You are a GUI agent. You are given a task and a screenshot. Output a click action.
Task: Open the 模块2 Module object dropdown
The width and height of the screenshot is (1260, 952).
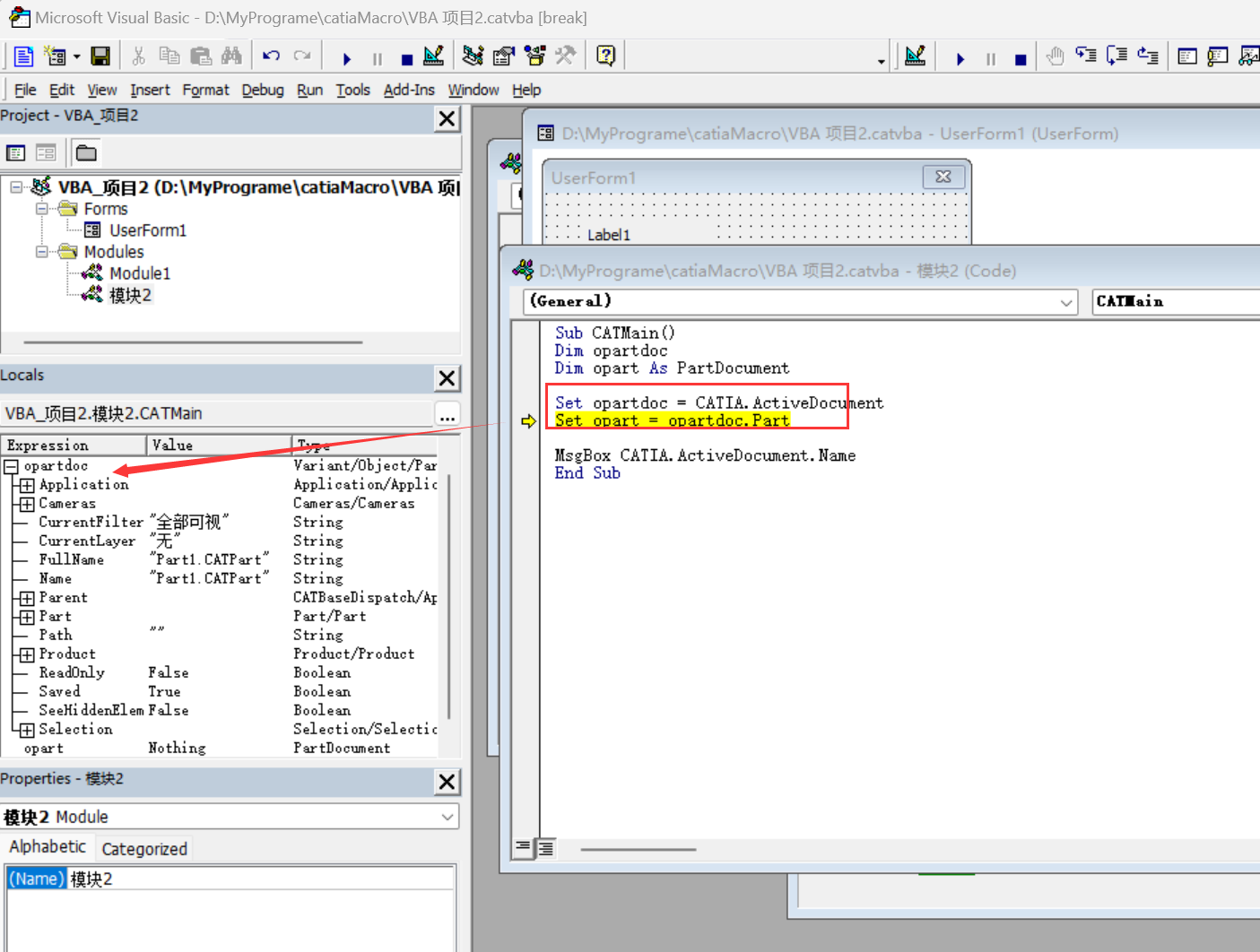(x=448, y=817)
